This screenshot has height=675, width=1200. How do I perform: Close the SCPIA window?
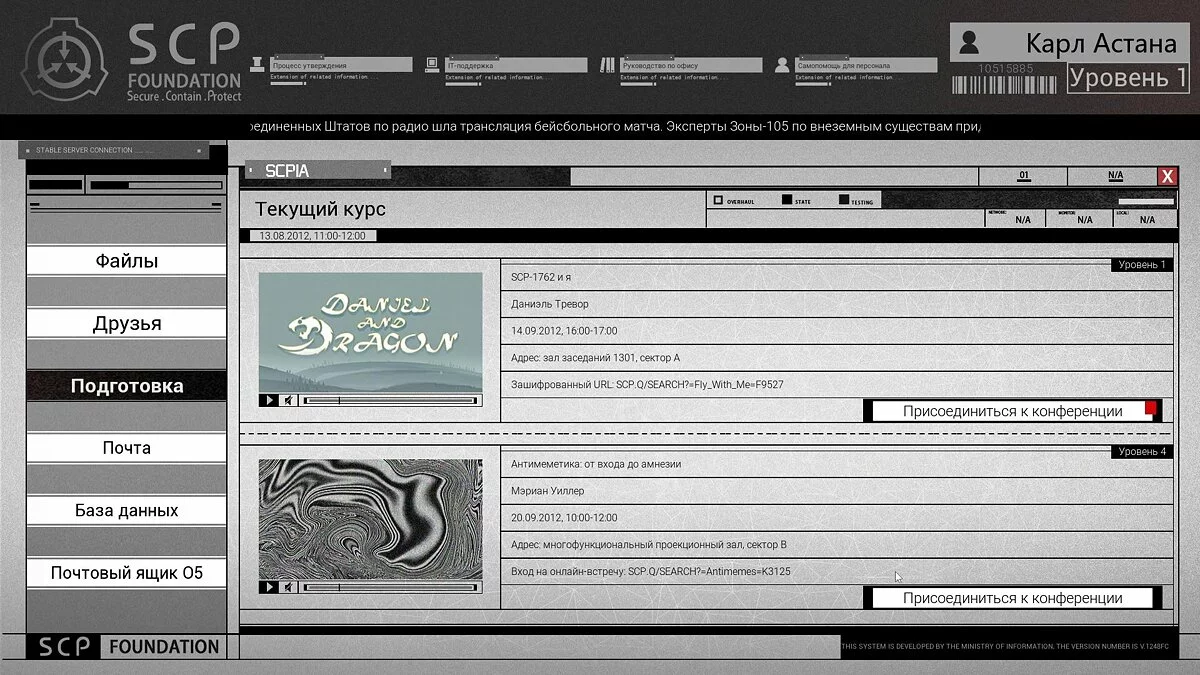1167,177
